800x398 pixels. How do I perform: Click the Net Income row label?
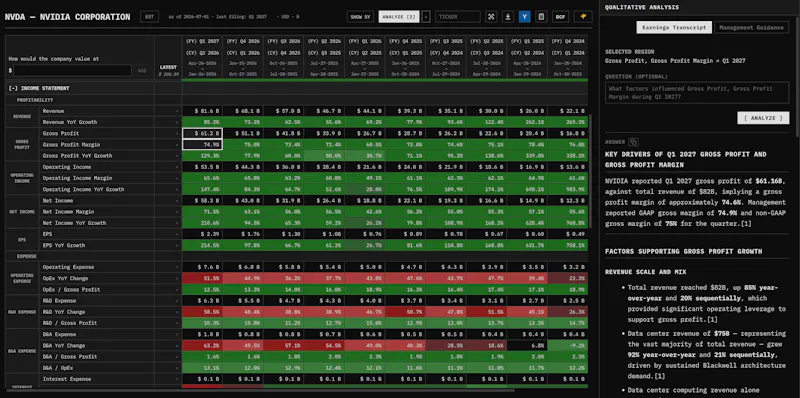tap(58, 201)
